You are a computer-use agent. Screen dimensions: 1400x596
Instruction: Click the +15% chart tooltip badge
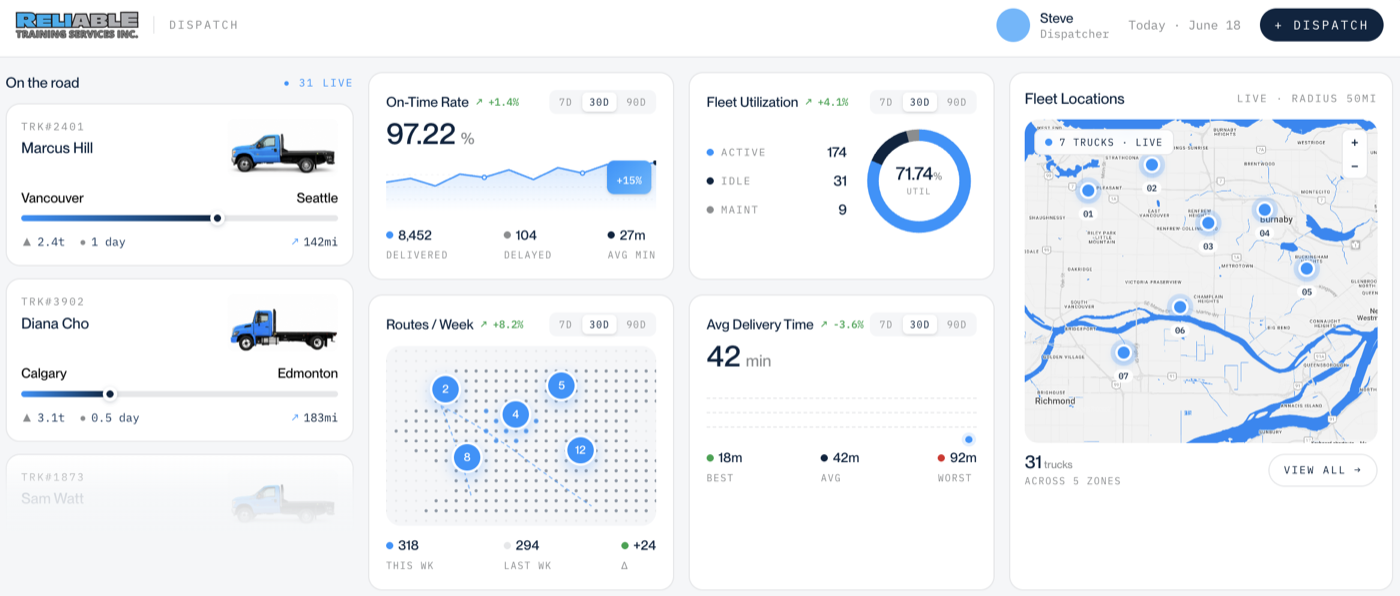[629, 179]
